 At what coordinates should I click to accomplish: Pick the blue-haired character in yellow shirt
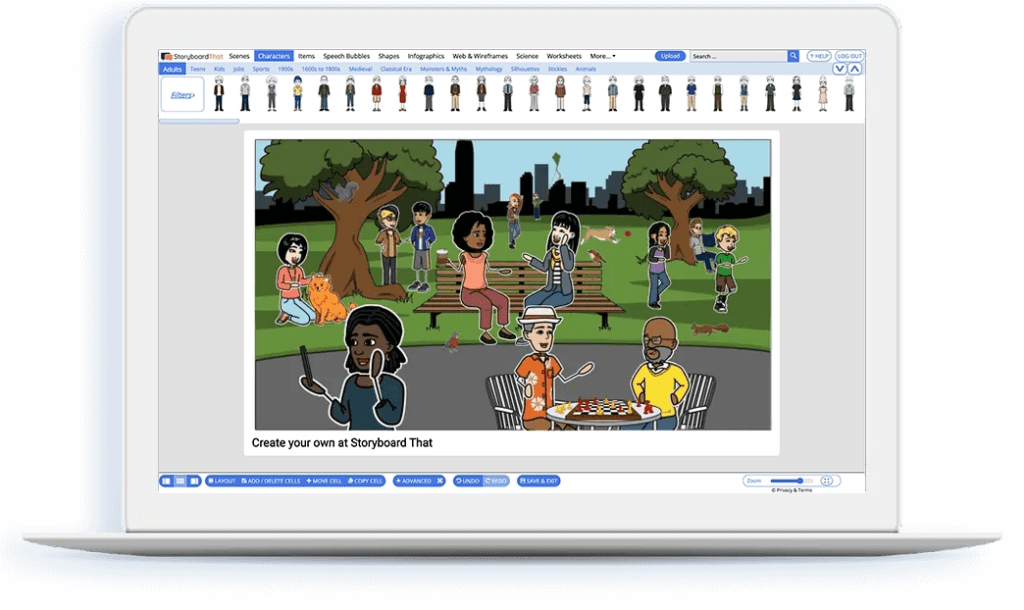[298, 93]
